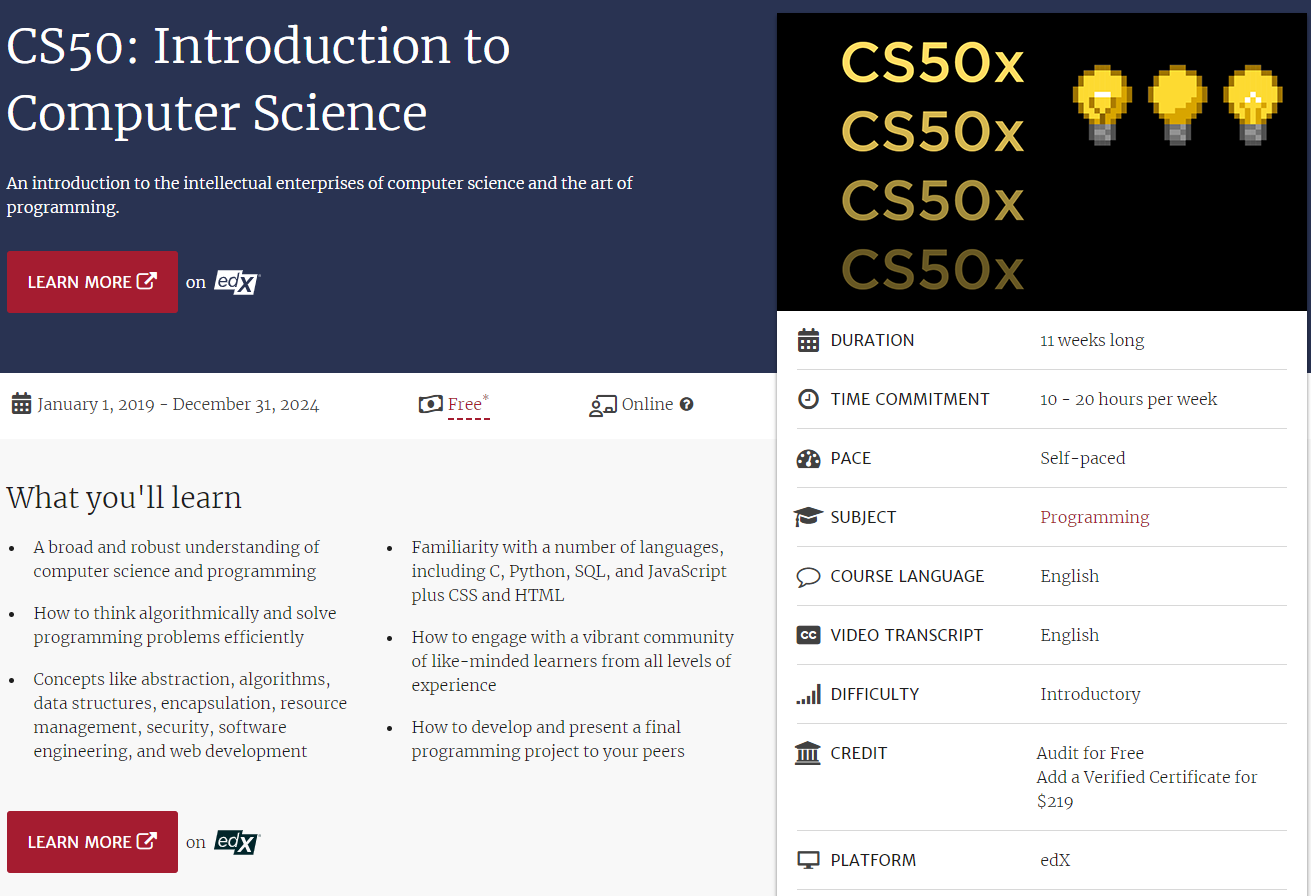Click the DIFFICULTY label

coord(875,694)
